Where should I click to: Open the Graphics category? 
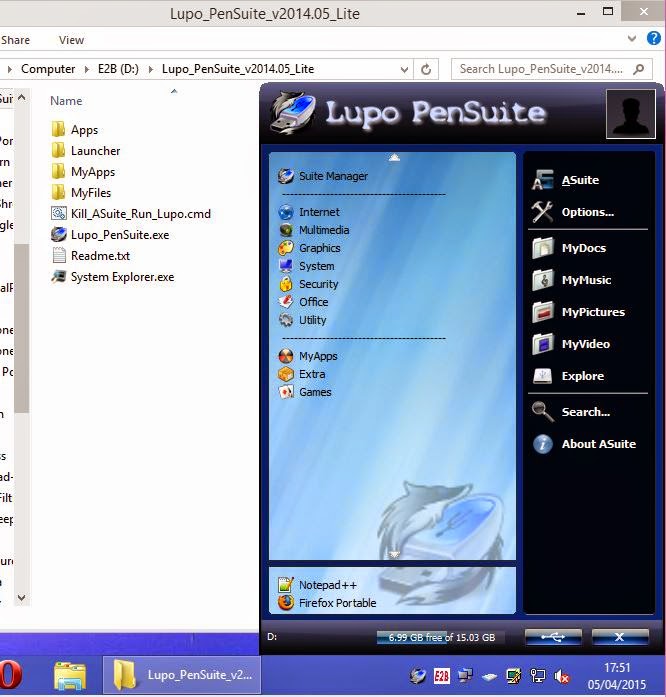coord(309,248)
